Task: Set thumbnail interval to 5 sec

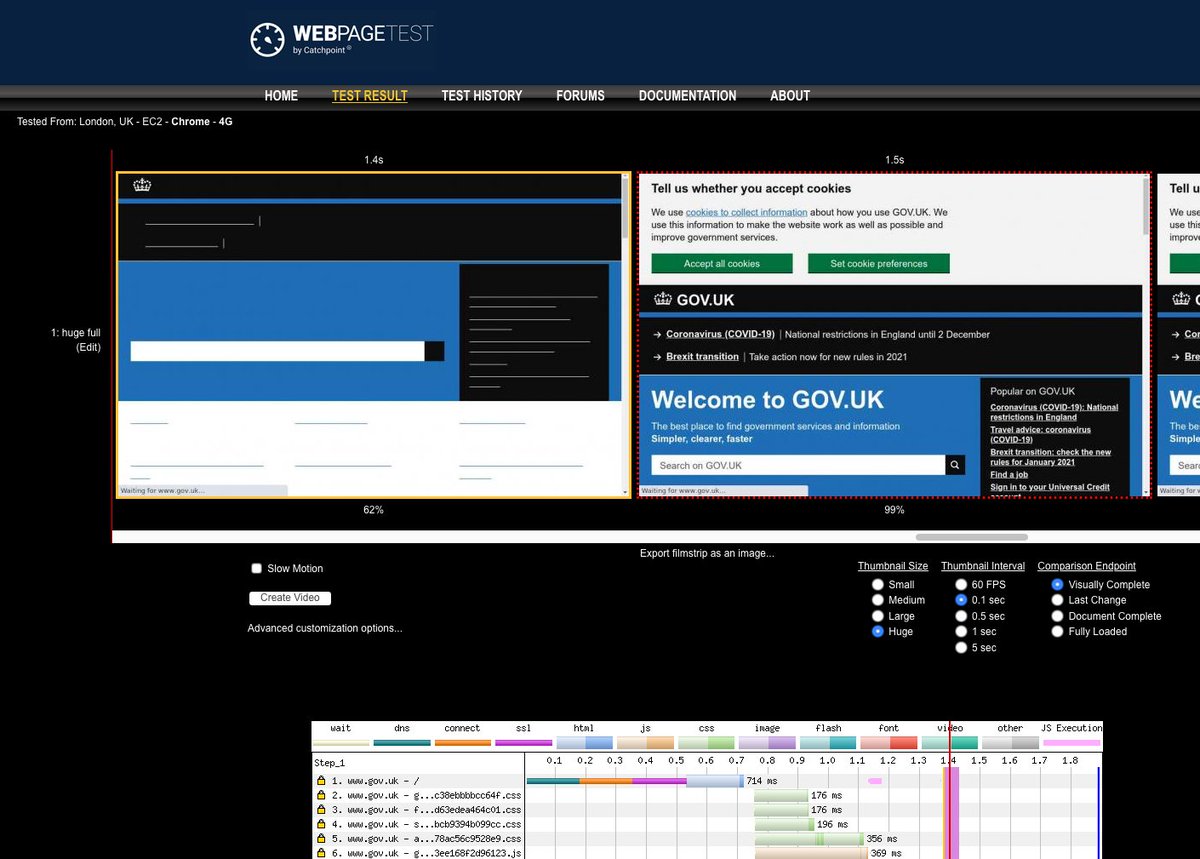Action: 962,648
